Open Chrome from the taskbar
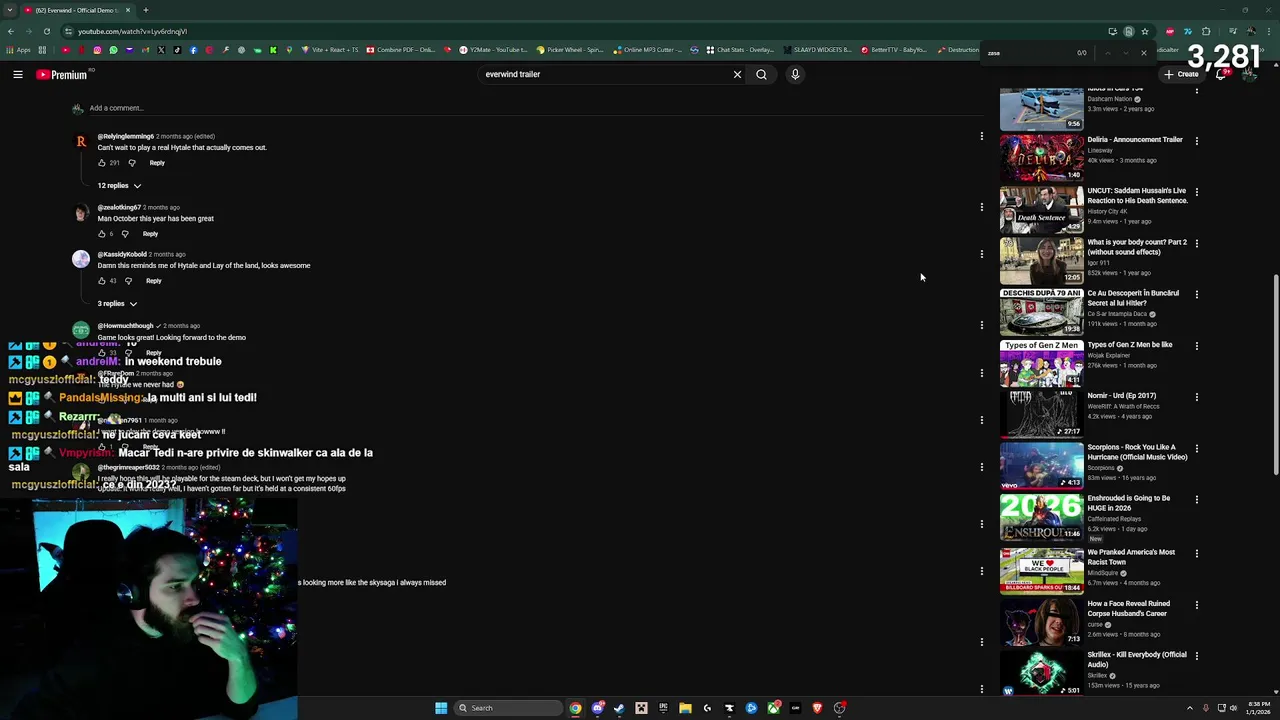Viewport: 1280px width, 720px height. 575,708
